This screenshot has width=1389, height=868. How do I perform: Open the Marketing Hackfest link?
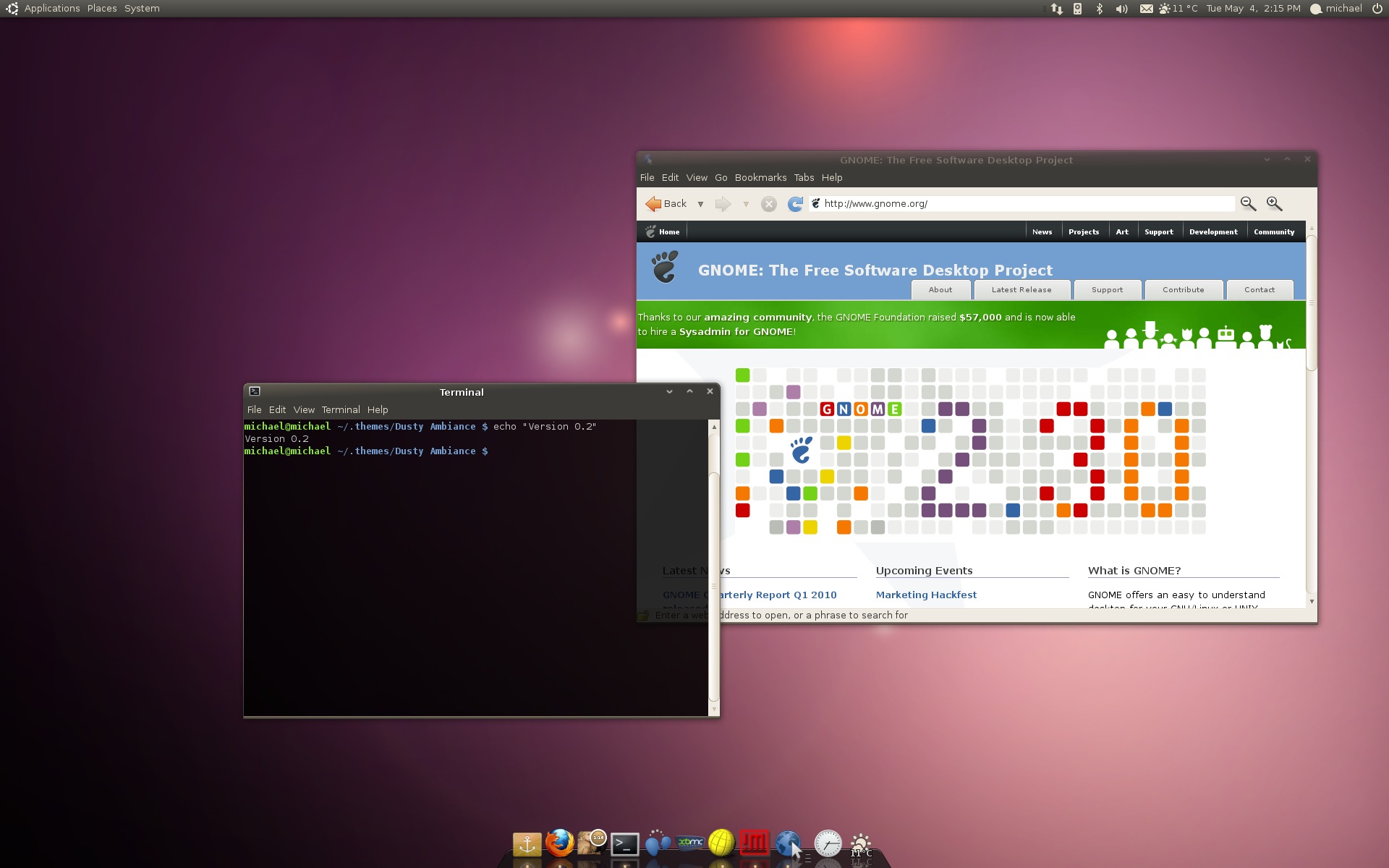(x=926, y=595)
